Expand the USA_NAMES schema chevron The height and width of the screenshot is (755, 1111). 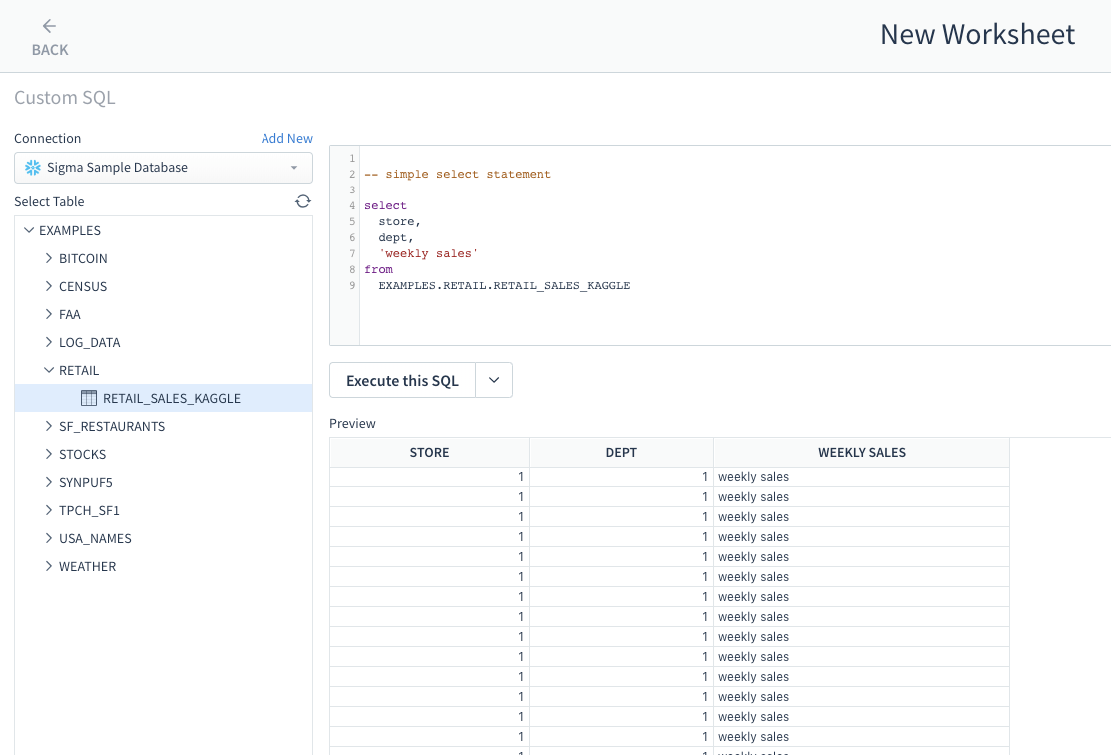48,538
